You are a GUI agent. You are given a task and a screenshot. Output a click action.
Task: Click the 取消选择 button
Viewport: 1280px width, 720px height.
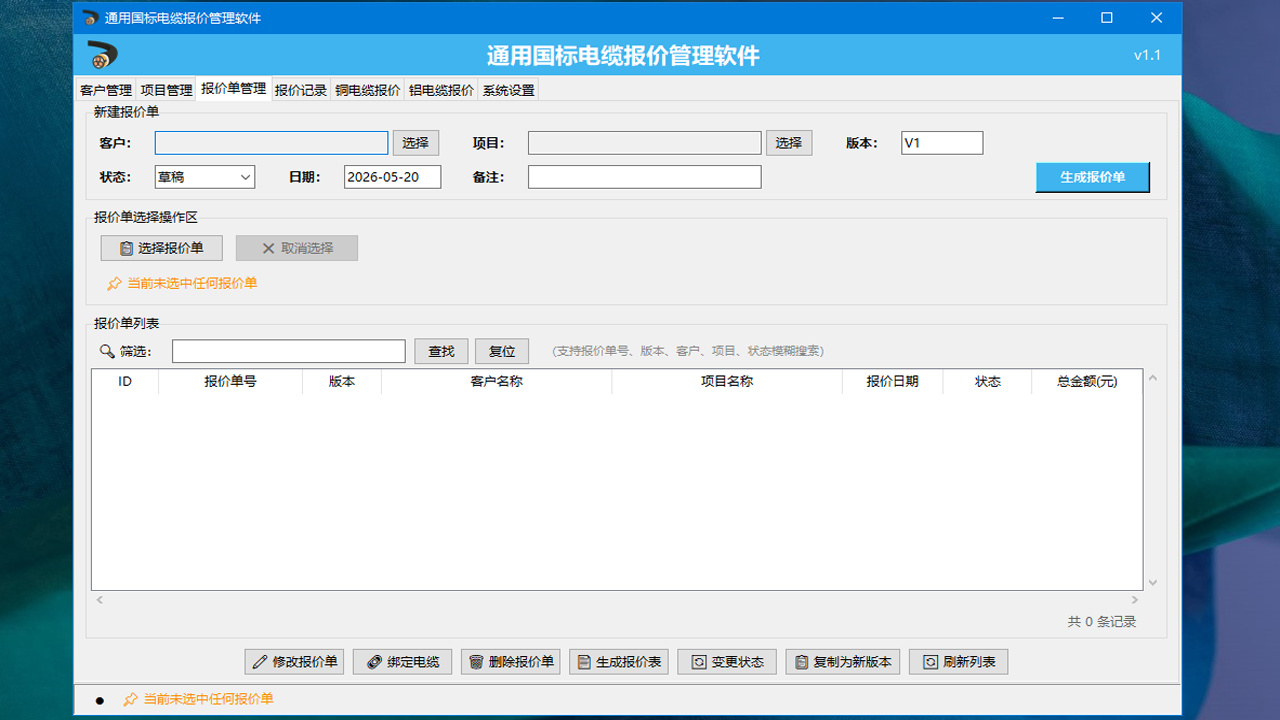pos(296,248)
